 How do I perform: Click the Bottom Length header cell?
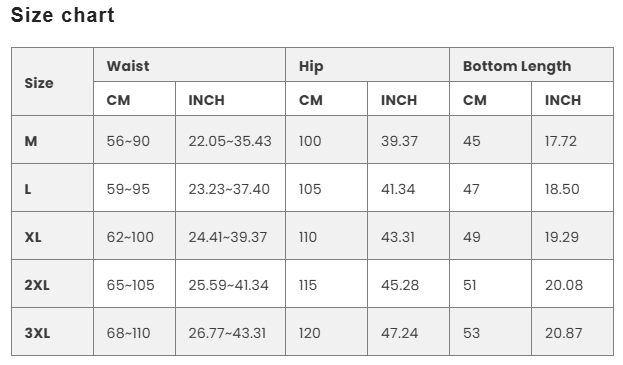[531, 65]
